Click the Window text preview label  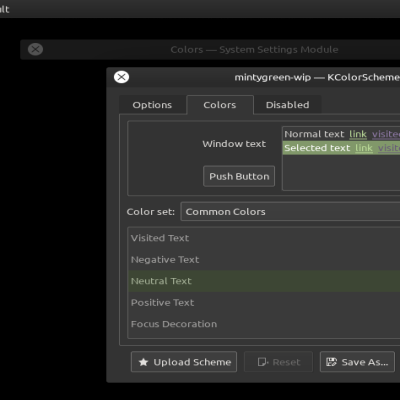[x=234, y=144]
